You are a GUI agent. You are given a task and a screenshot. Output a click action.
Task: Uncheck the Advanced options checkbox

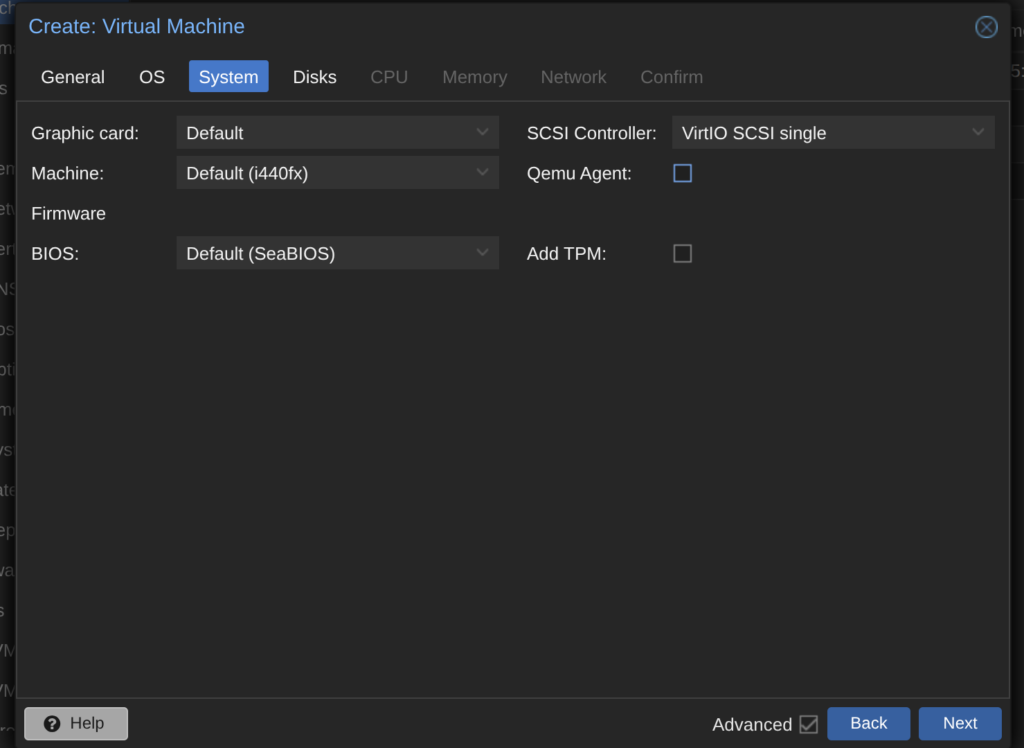click(x=808, y=724)
